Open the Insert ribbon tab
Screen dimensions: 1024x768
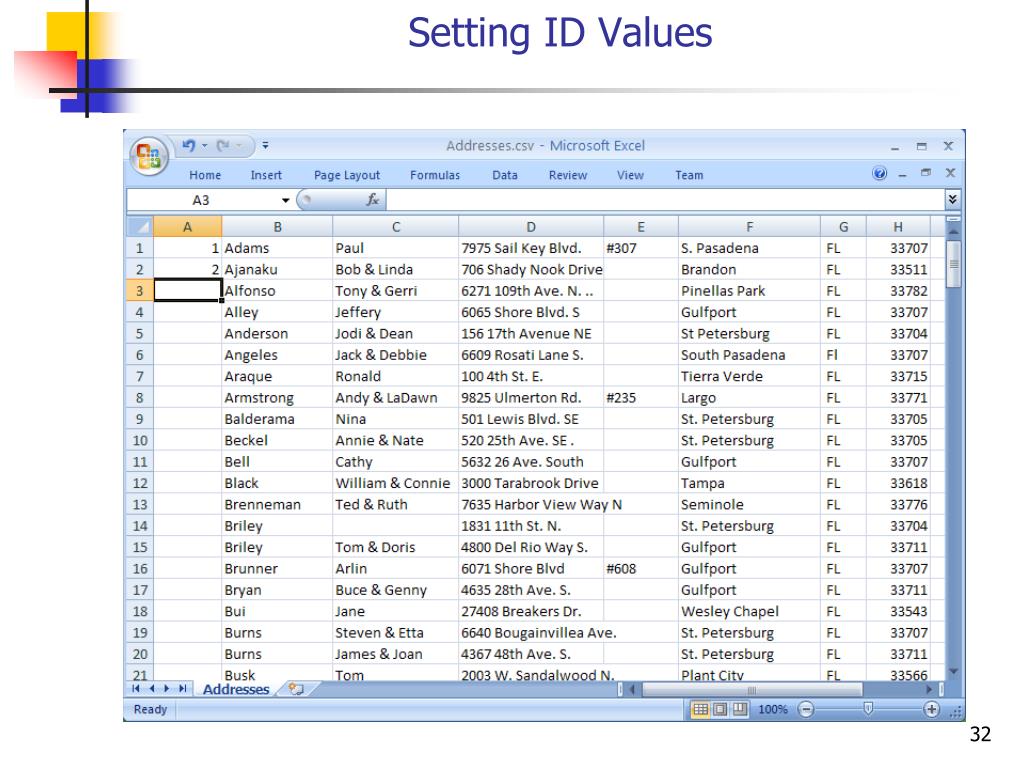pyautogui.click(x=266, y=175)
